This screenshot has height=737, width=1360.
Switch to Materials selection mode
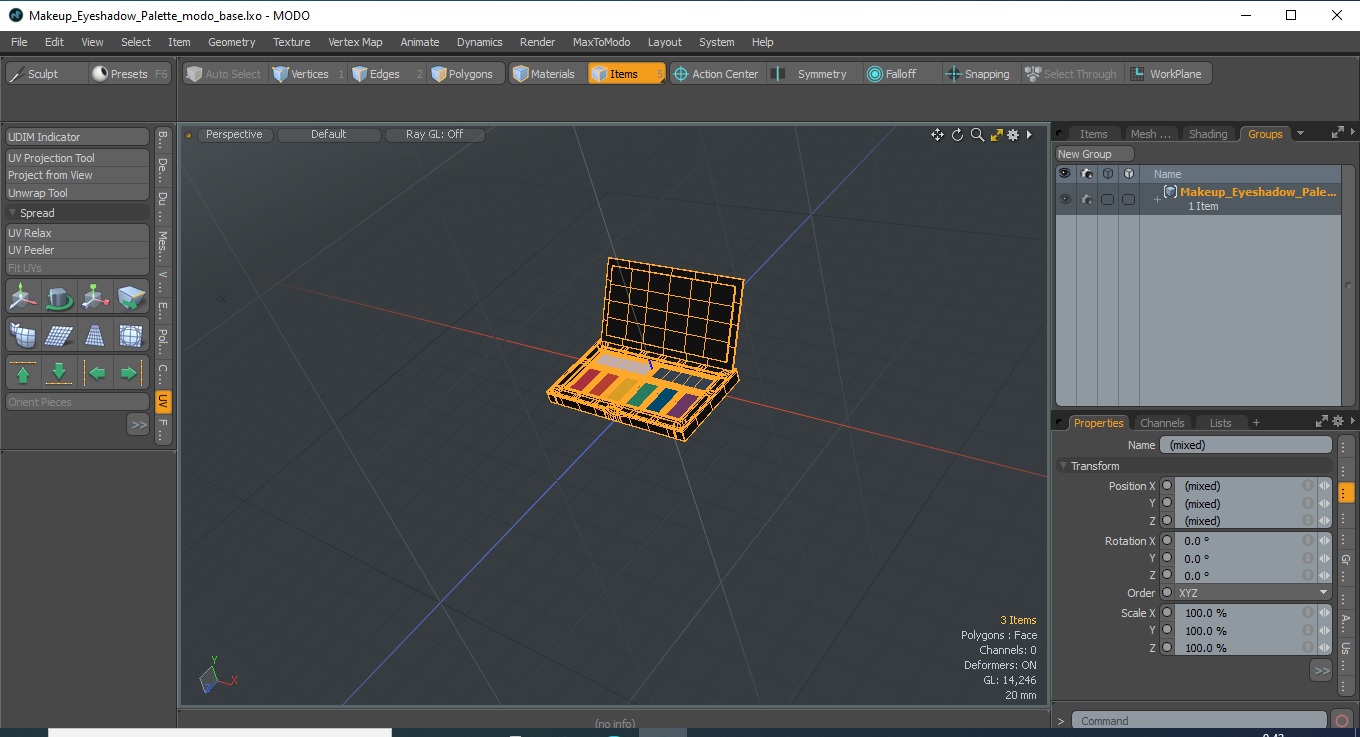click(547, 74)
